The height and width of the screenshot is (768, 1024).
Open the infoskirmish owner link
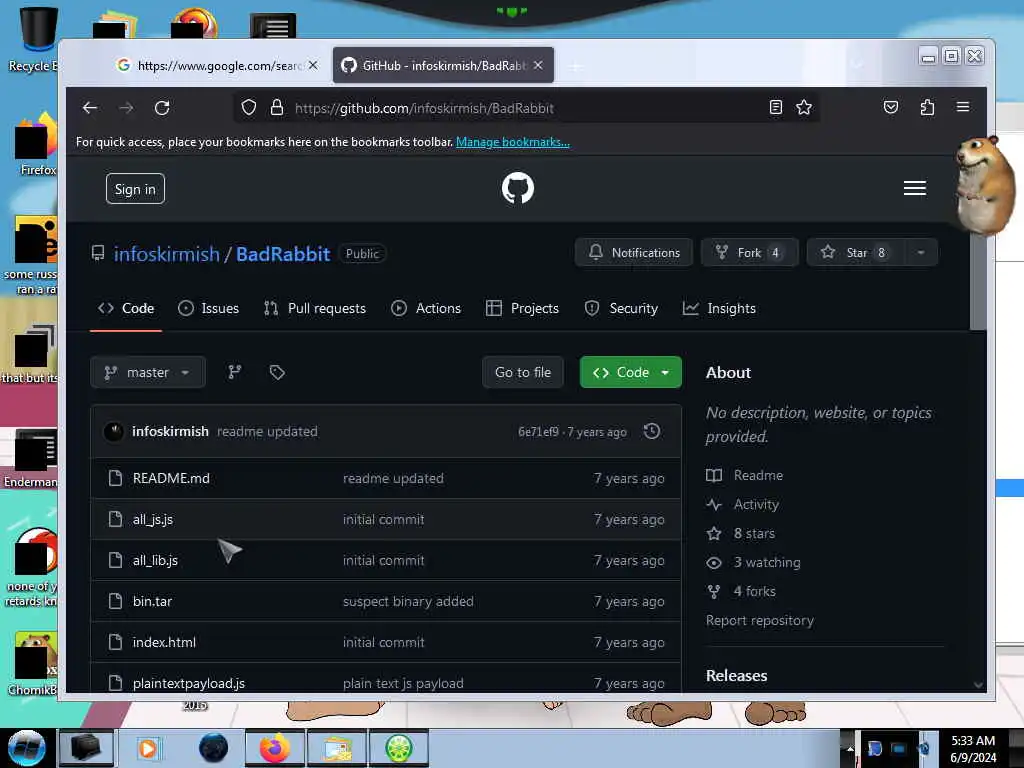click(167, 254)
